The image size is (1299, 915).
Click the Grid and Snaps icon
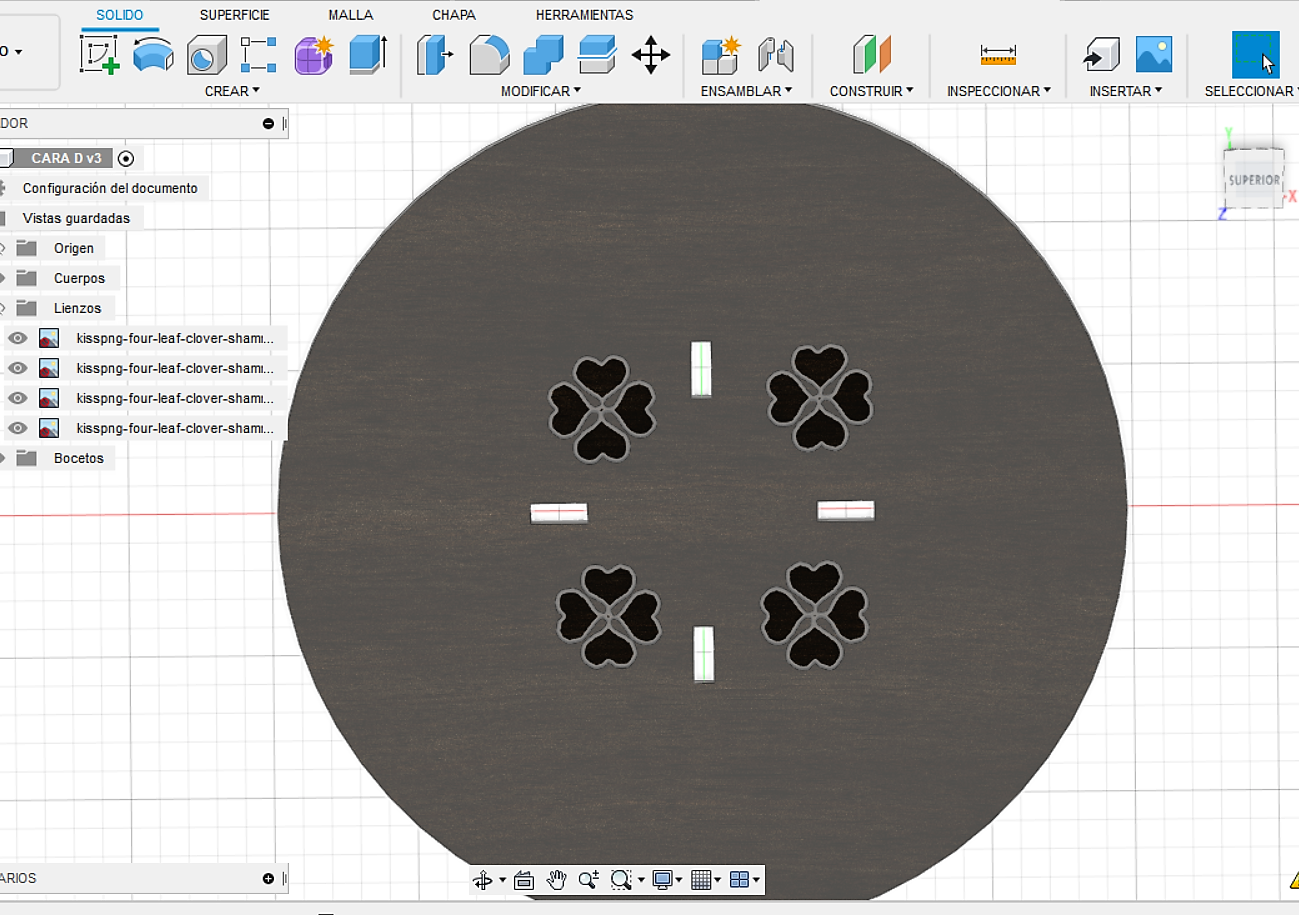coord(701,880)
